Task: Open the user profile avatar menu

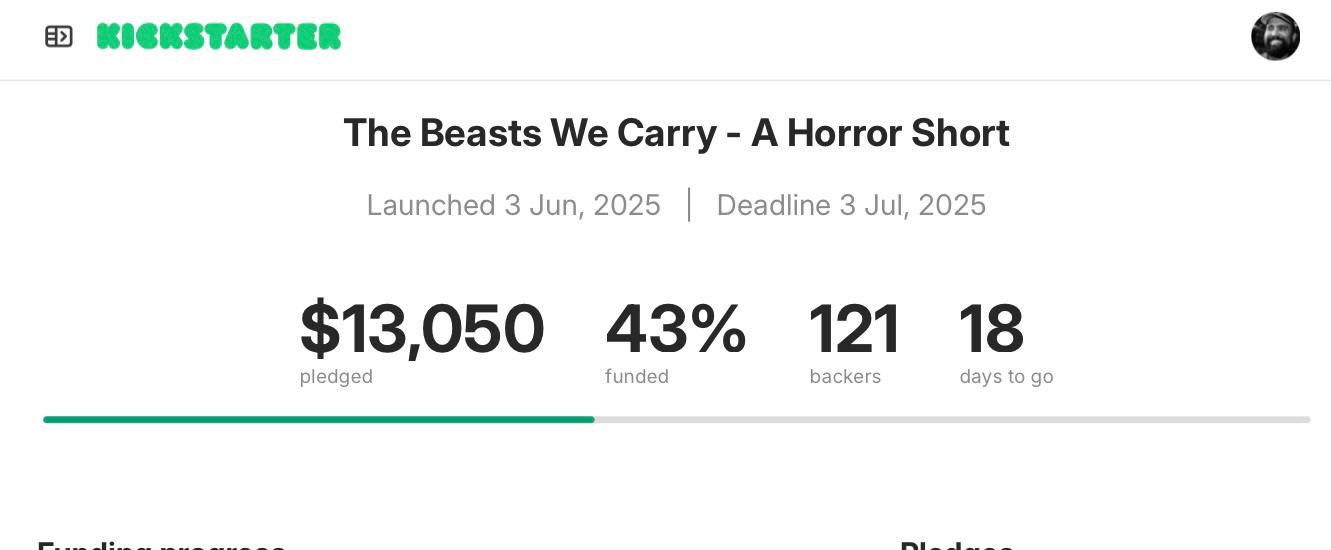Action: (x=1275, y=37)
